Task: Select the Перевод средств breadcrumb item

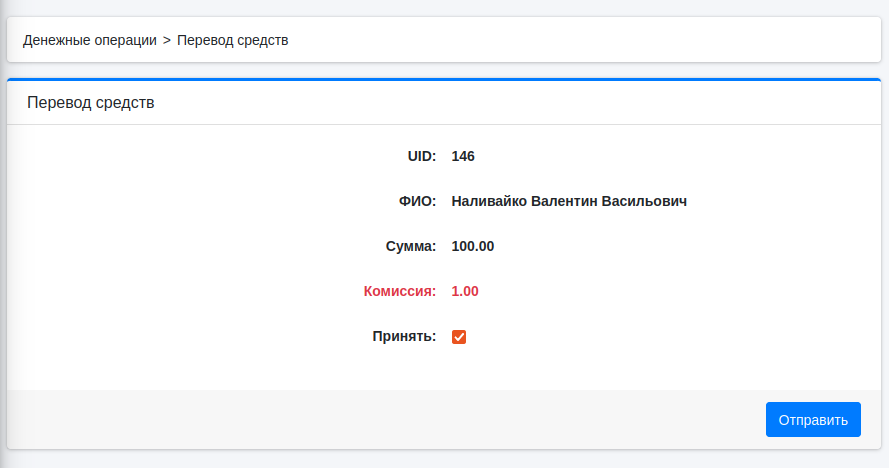Action: point(233,40)
